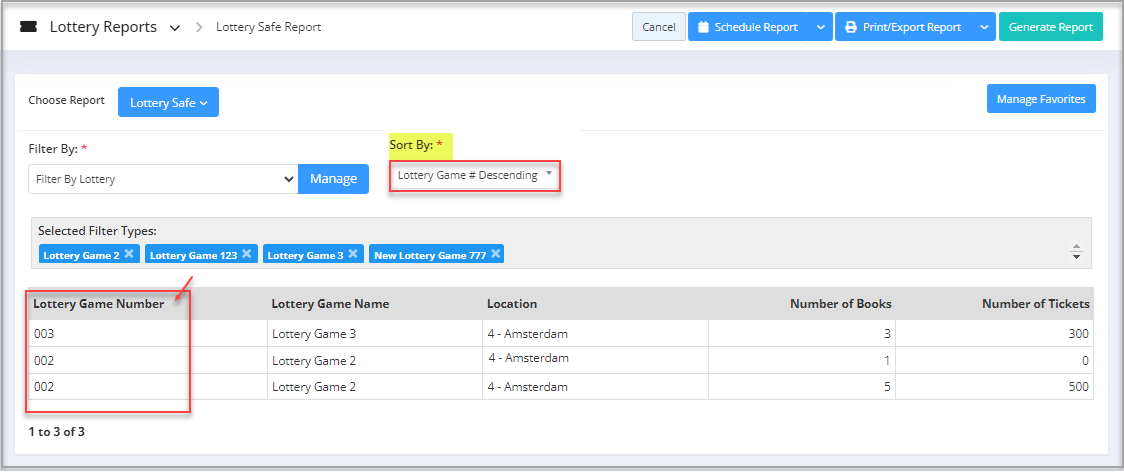Screen dimensions: 1124x474
Task: Expand the Lottery Reports chevron menu
Action: click(175, 28)
